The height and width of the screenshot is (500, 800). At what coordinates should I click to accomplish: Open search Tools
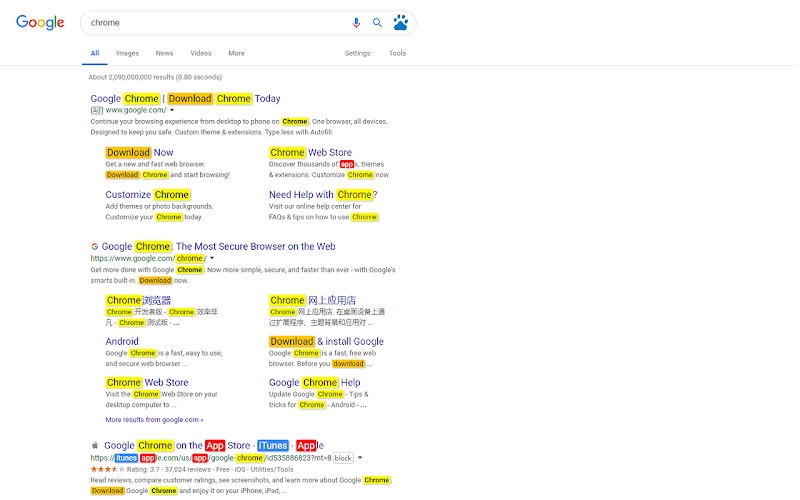(397, 53)
